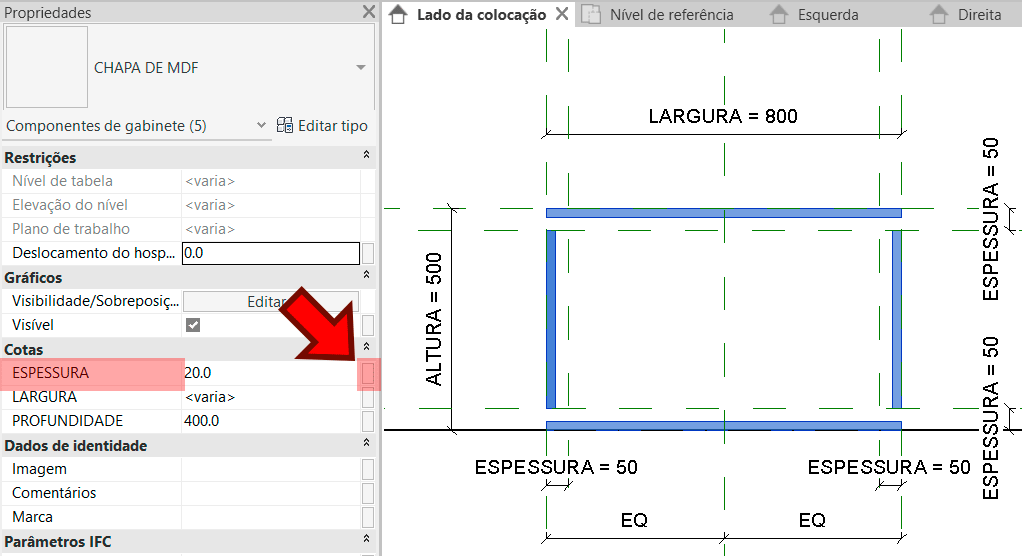
Task: Open the CHAPA DE MDF type selector dropdown
Action: pos(360,67)
